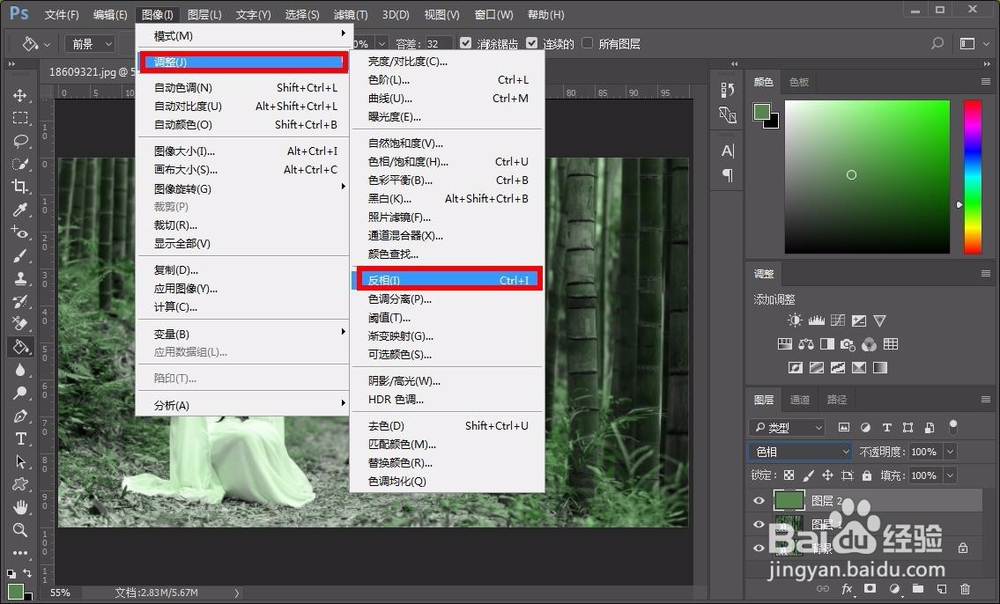Click the tolerance value field showing 32
The width and height of the screenshot is (1000, 604).
[x=438, y=43]
